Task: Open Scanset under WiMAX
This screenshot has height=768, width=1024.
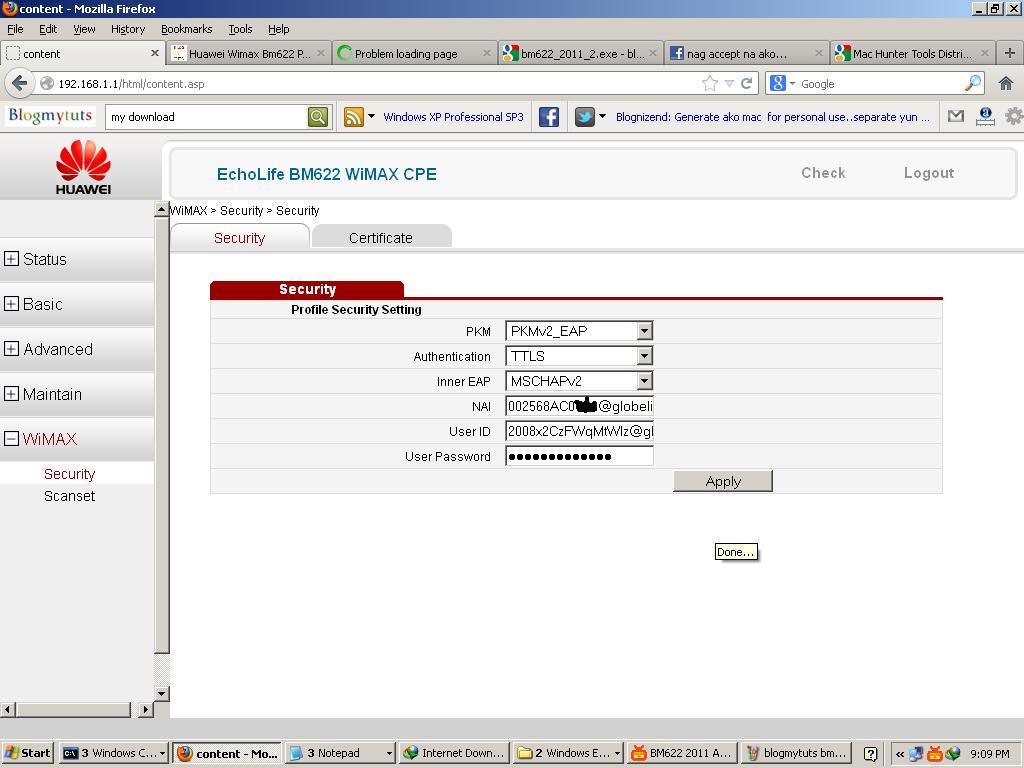Action: click(x=69, y=496)
